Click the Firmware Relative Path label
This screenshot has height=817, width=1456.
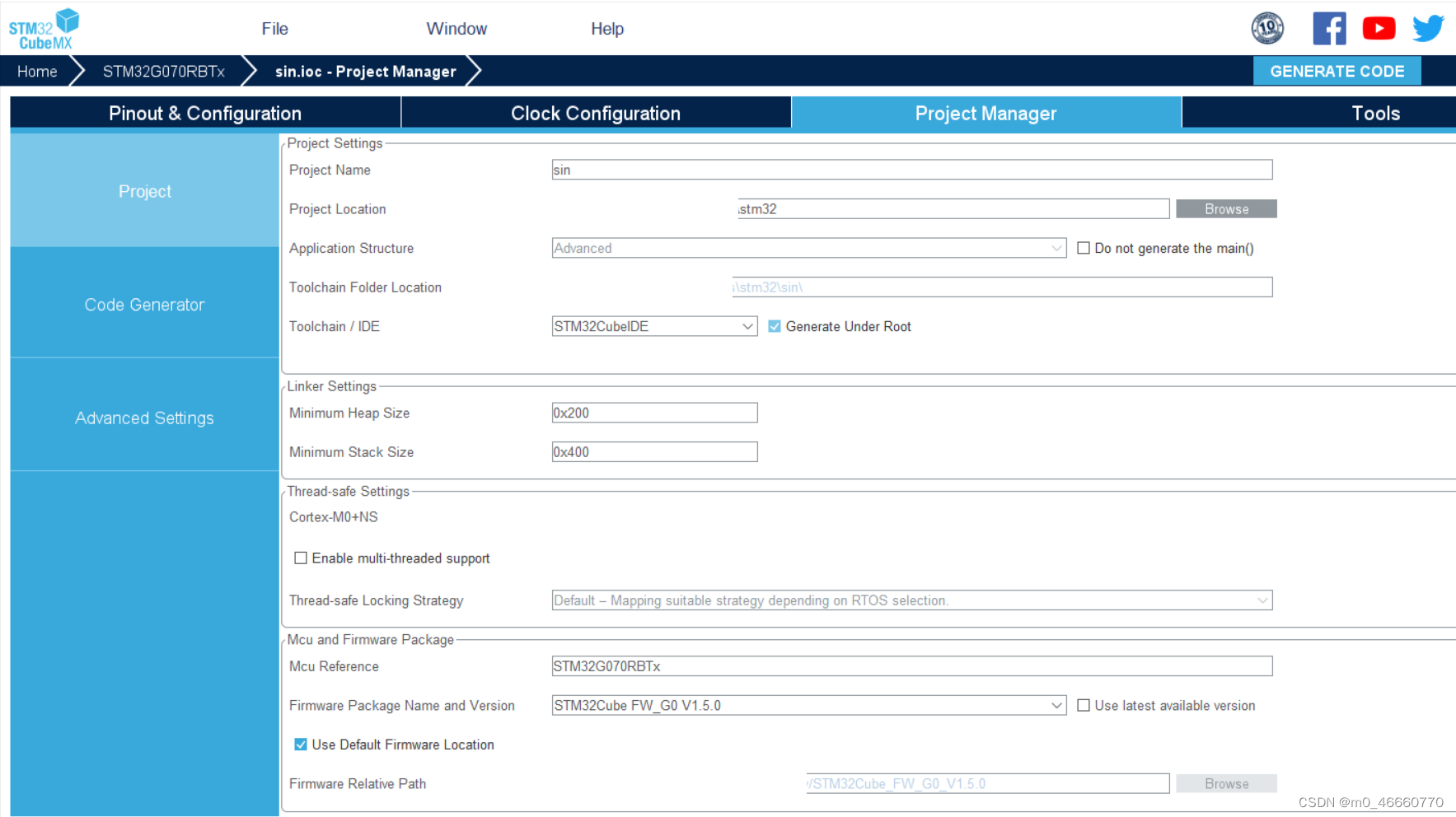(357, 784)
